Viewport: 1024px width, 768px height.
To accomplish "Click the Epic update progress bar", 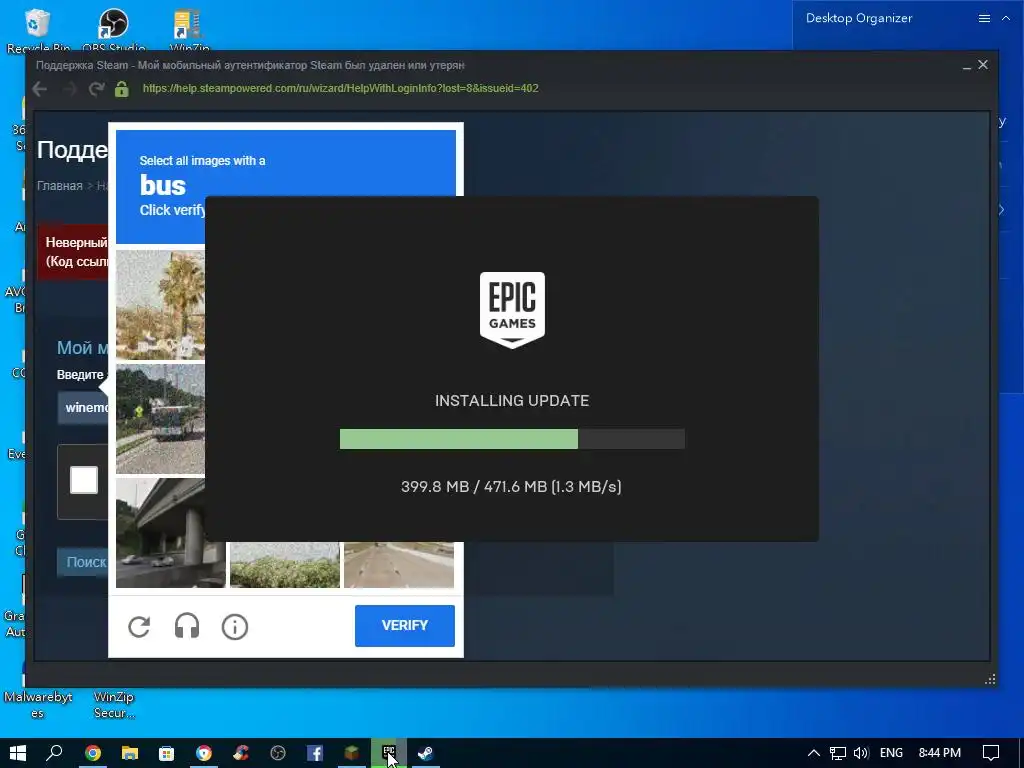I will (x=512, y=439).
